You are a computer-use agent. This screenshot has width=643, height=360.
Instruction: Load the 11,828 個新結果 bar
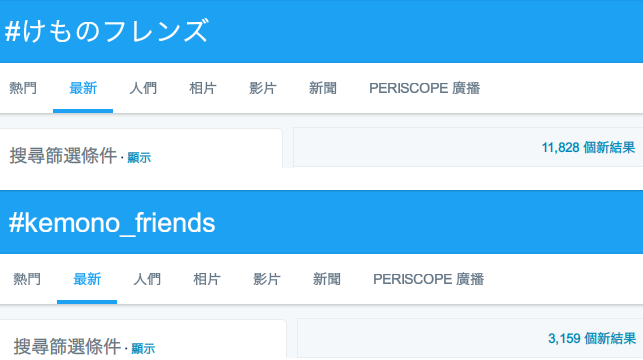[x=468, y=147]
